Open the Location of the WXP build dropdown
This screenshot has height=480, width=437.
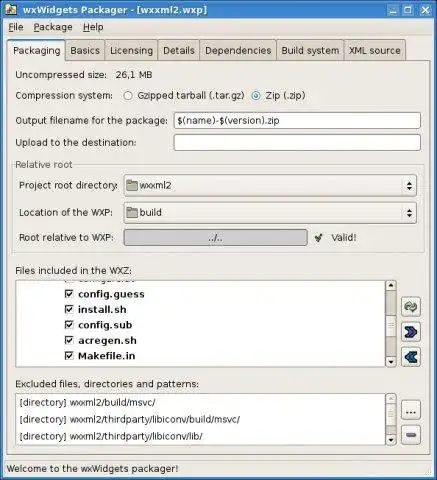(x=270, y=212)
